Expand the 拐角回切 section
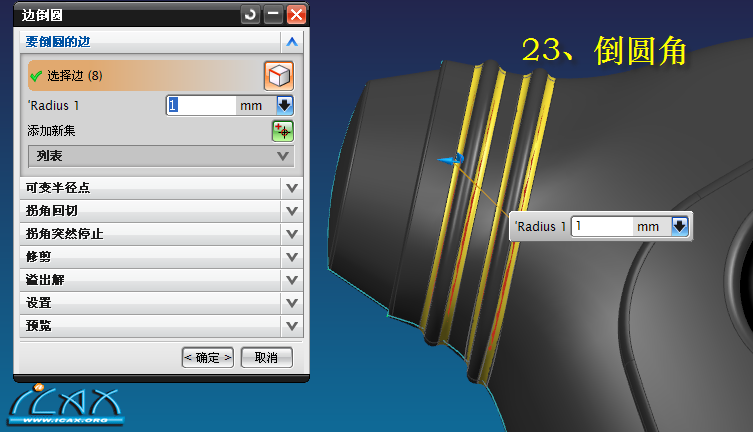Viewport: 753px width, 432px height. [291, 211]
